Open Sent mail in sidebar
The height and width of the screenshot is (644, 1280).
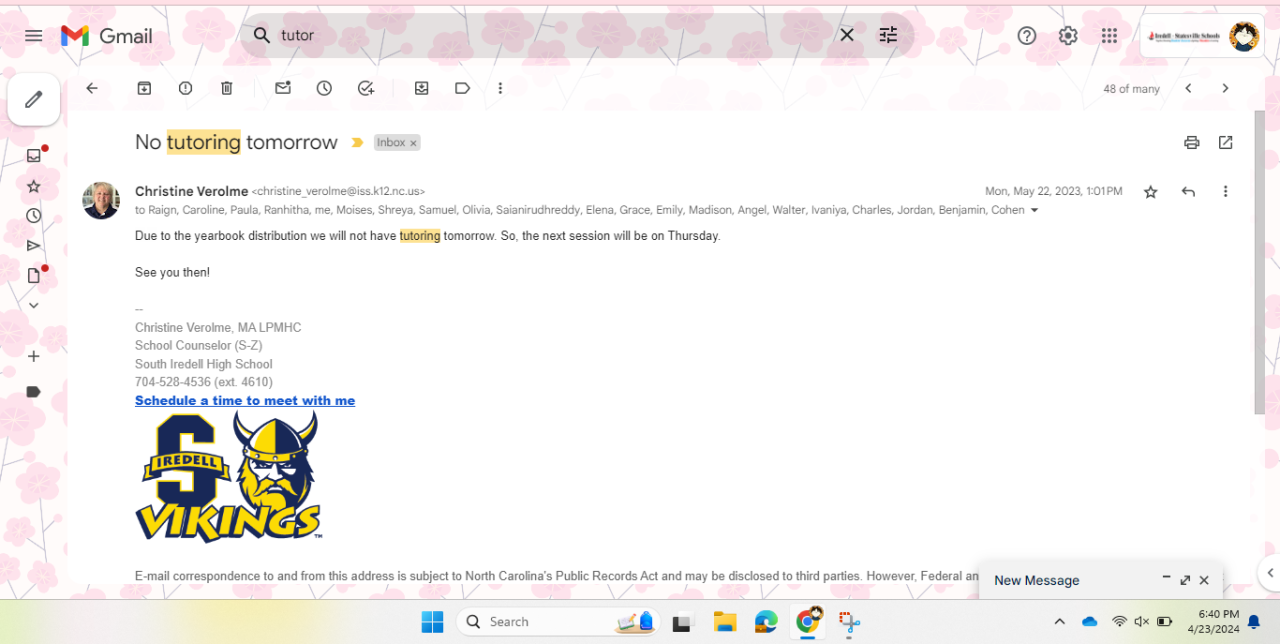34,246
